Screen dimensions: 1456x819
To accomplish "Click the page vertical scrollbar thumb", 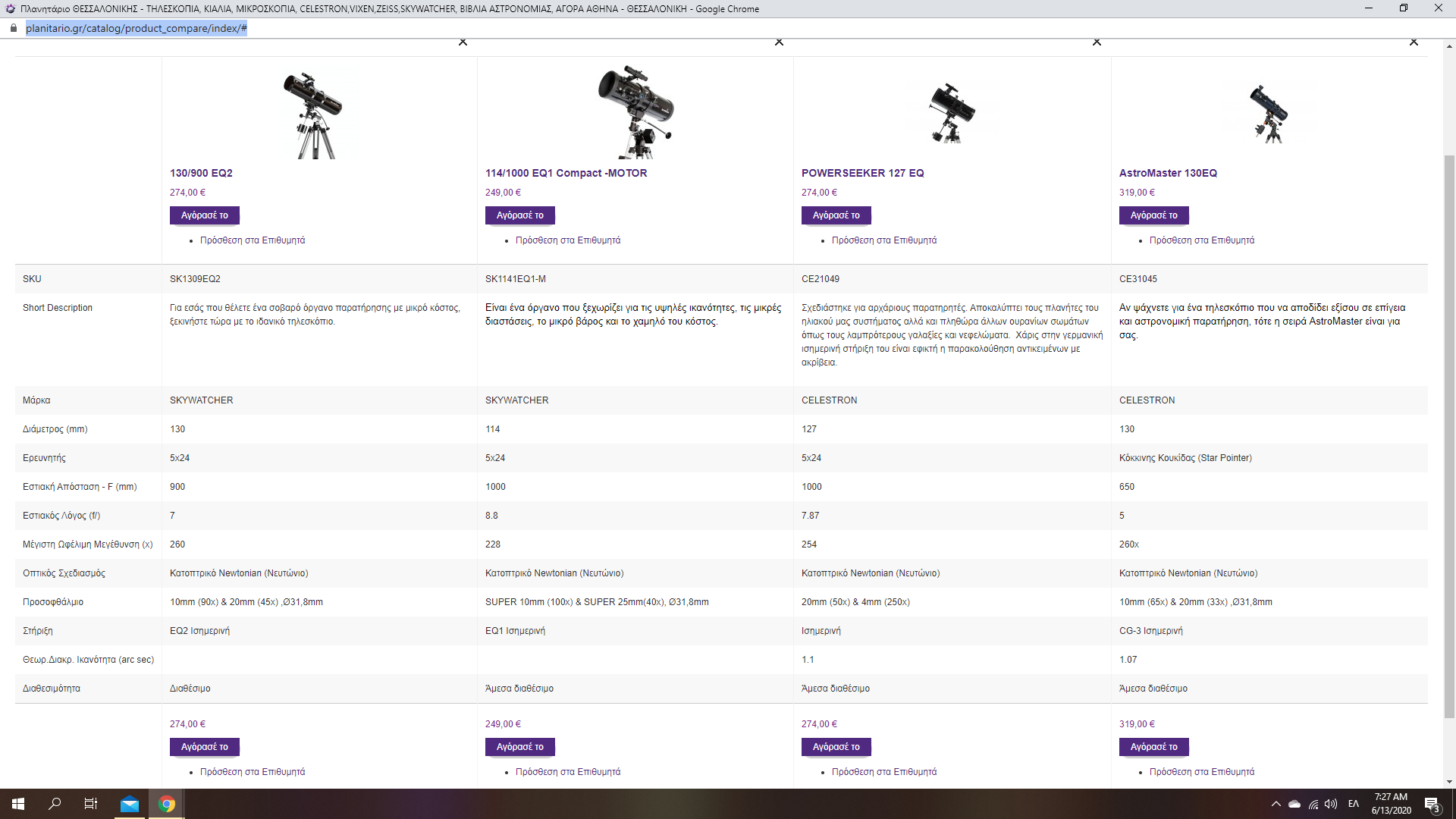I will pyautogui.click(x=1449, y=436).
